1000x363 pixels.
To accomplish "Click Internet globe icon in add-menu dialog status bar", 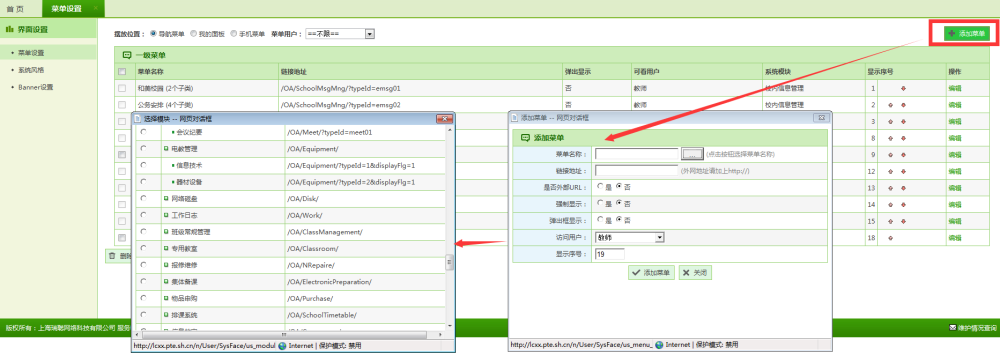I will coord(659,344).
